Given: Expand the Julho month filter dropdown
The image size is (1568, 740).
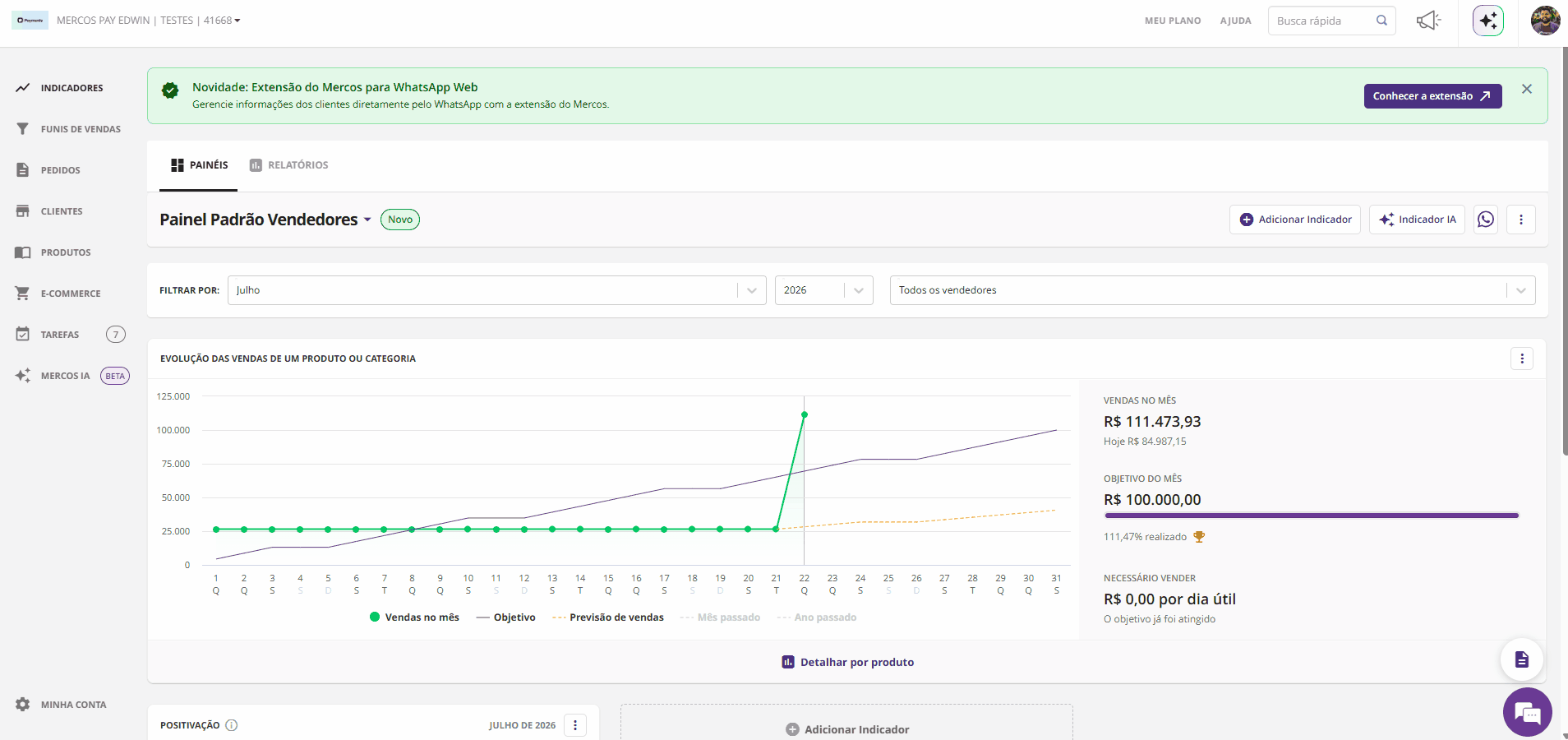Looking at the screenshot, I should [496, 290].
